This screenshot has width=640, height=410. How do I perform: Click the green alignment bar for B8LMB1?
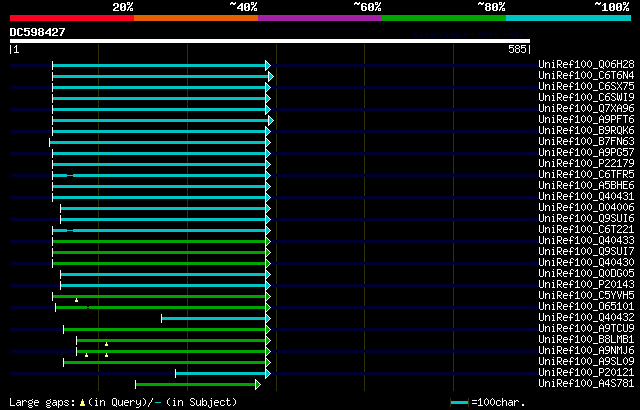coord(171,341)
